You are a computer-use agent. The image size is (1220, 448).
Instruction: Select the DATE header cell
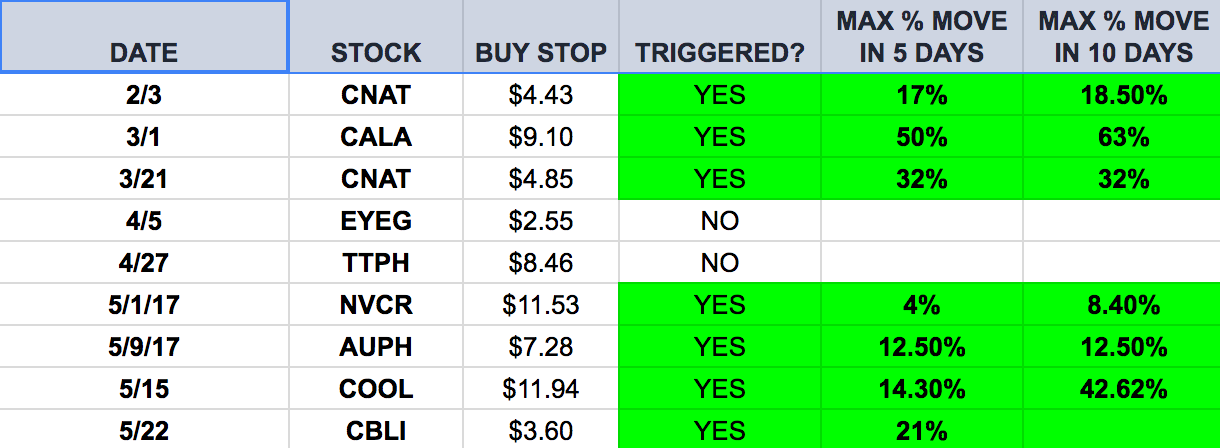tap(145, 36)
